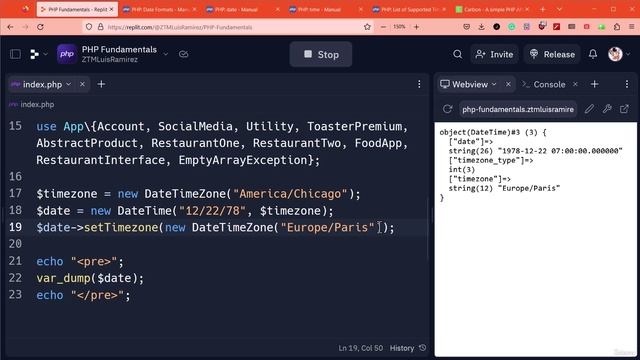Open the editor pane three-dot menu
Viewport: 640px width, 360px height.
click(419, 84)
